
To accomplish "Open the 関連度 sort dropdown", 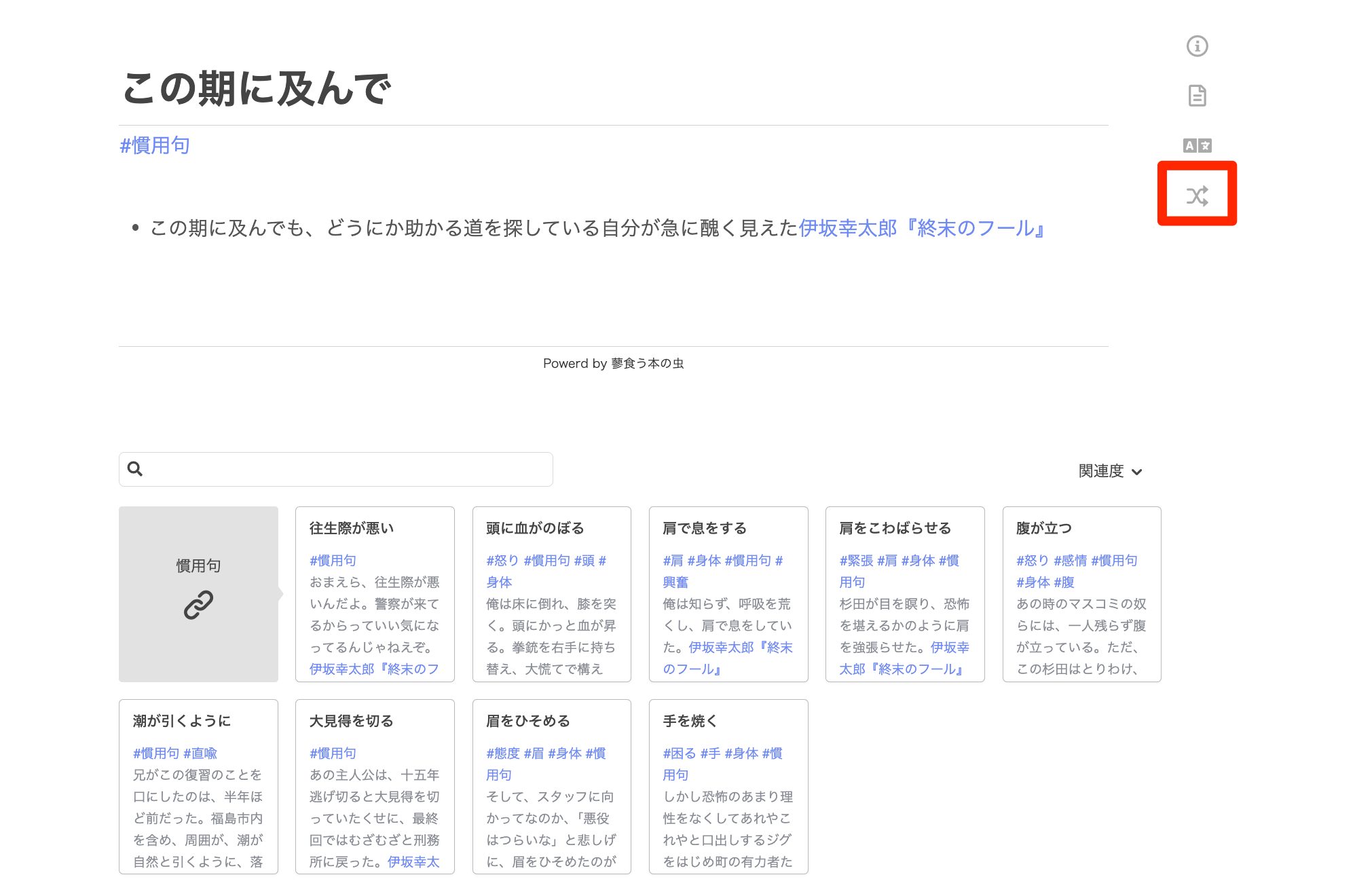I will coord(1110,471).
